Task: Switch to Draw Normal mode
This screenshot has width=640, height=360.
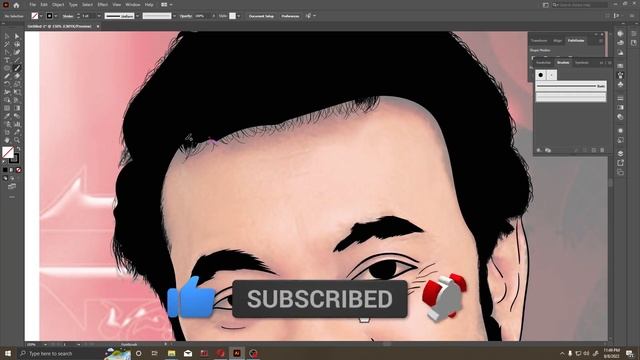Action: click(5, 178)
